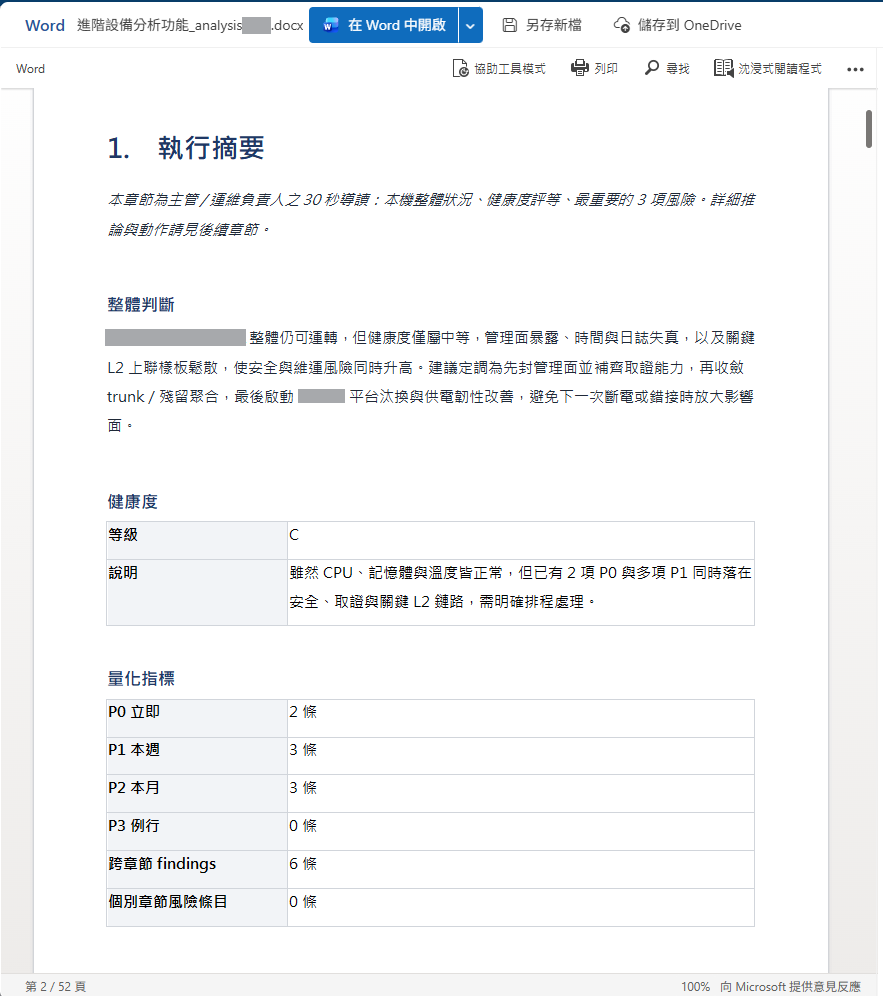Click the 量化指標 subheading

(140, 678)
